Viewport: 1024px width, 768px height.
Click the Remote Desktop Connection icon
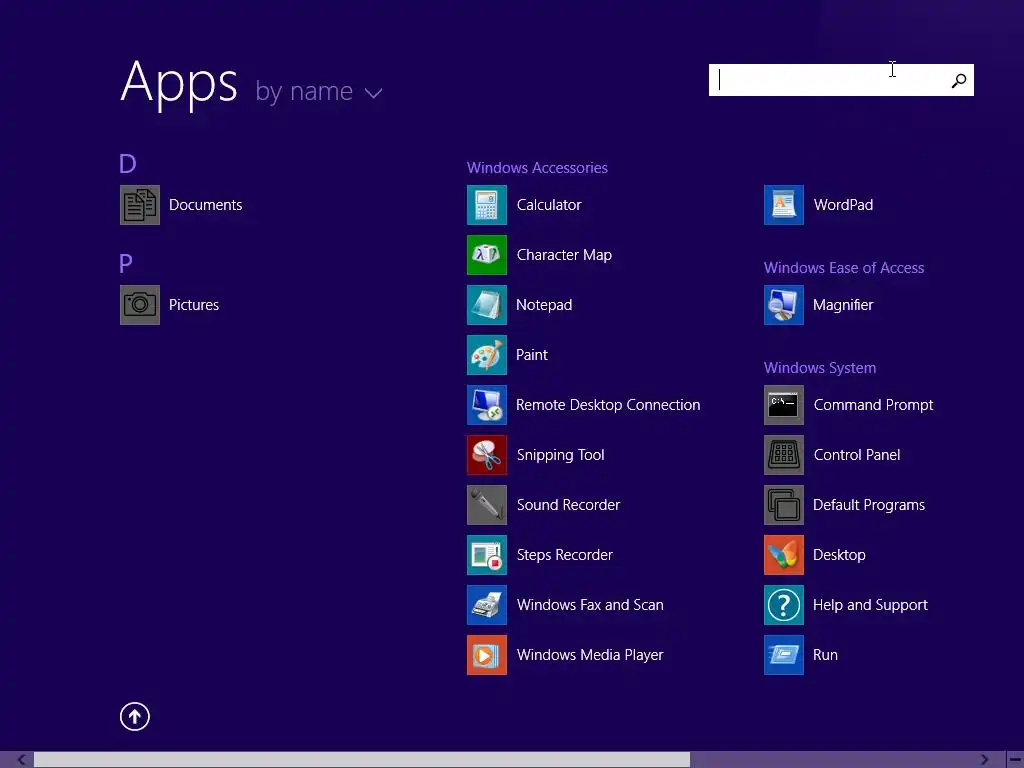(487, 405)
